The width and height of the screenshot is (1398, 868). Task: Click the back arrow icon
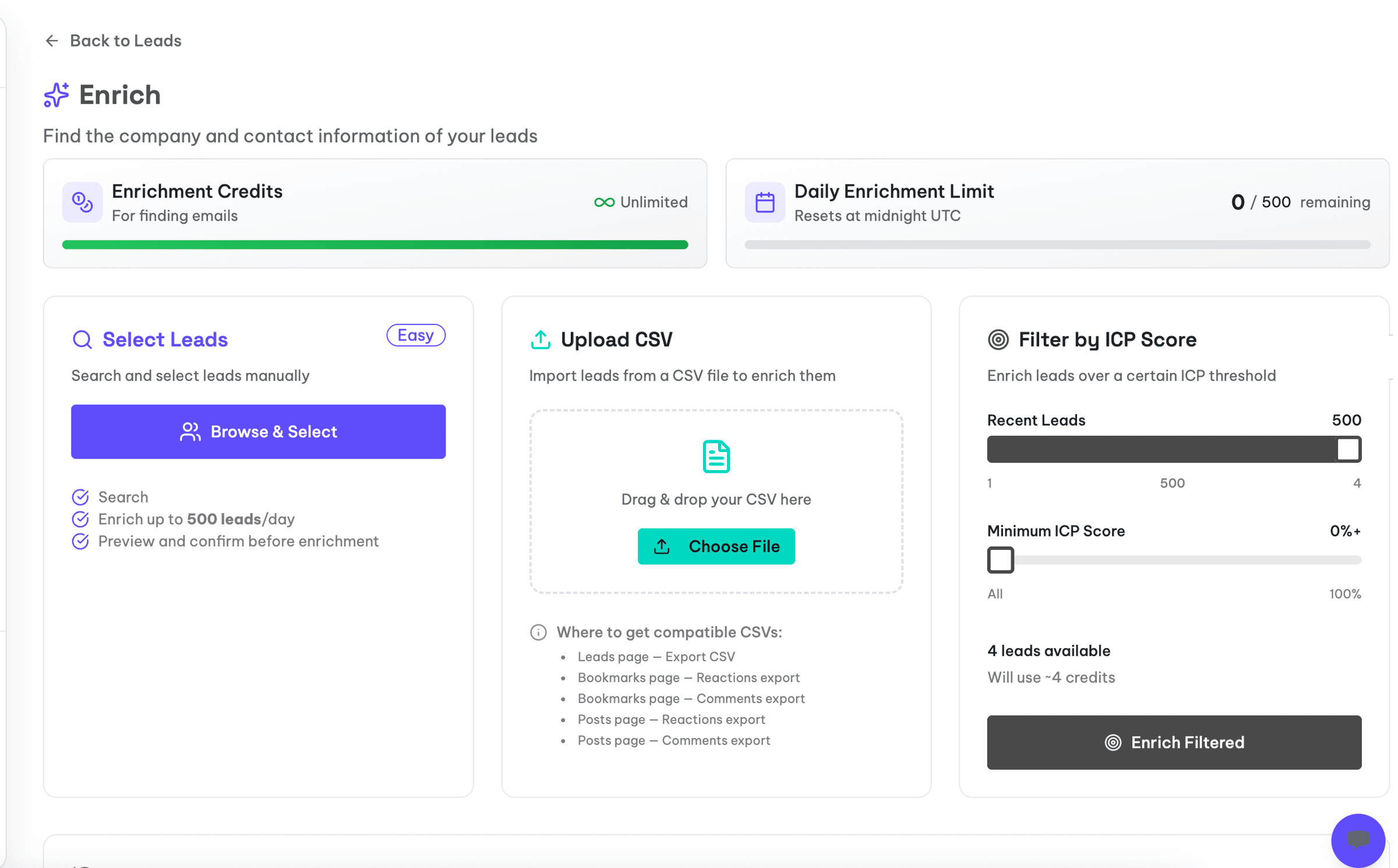(x=52, y=41)
